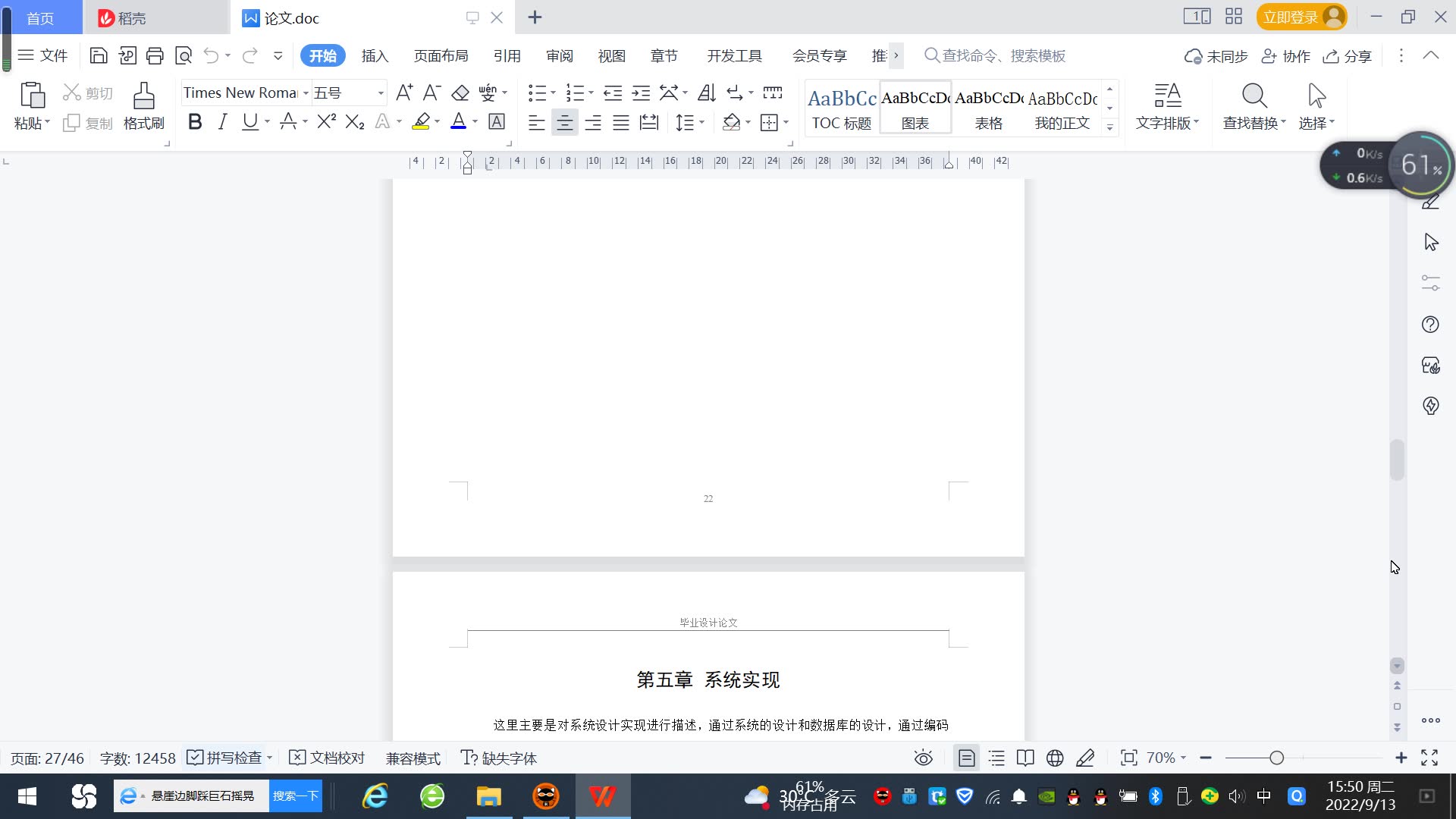
Task: Toggle Bold formatting
Action: [195, 121]
